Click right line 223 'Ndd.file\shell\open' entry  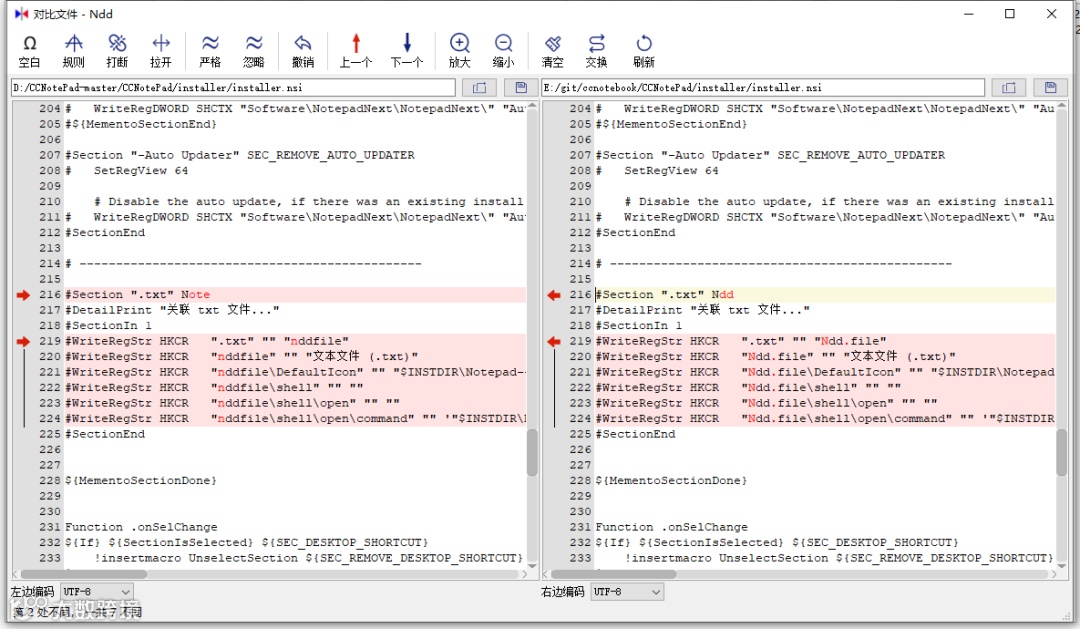click(x=767, y=403)
